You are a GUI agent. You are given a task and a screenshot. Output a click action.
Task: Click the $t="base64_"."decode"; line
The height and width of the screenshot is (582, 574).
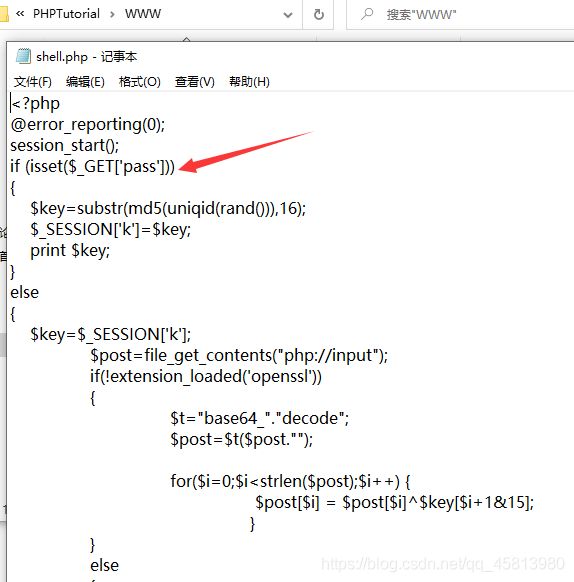coord(260,419)
